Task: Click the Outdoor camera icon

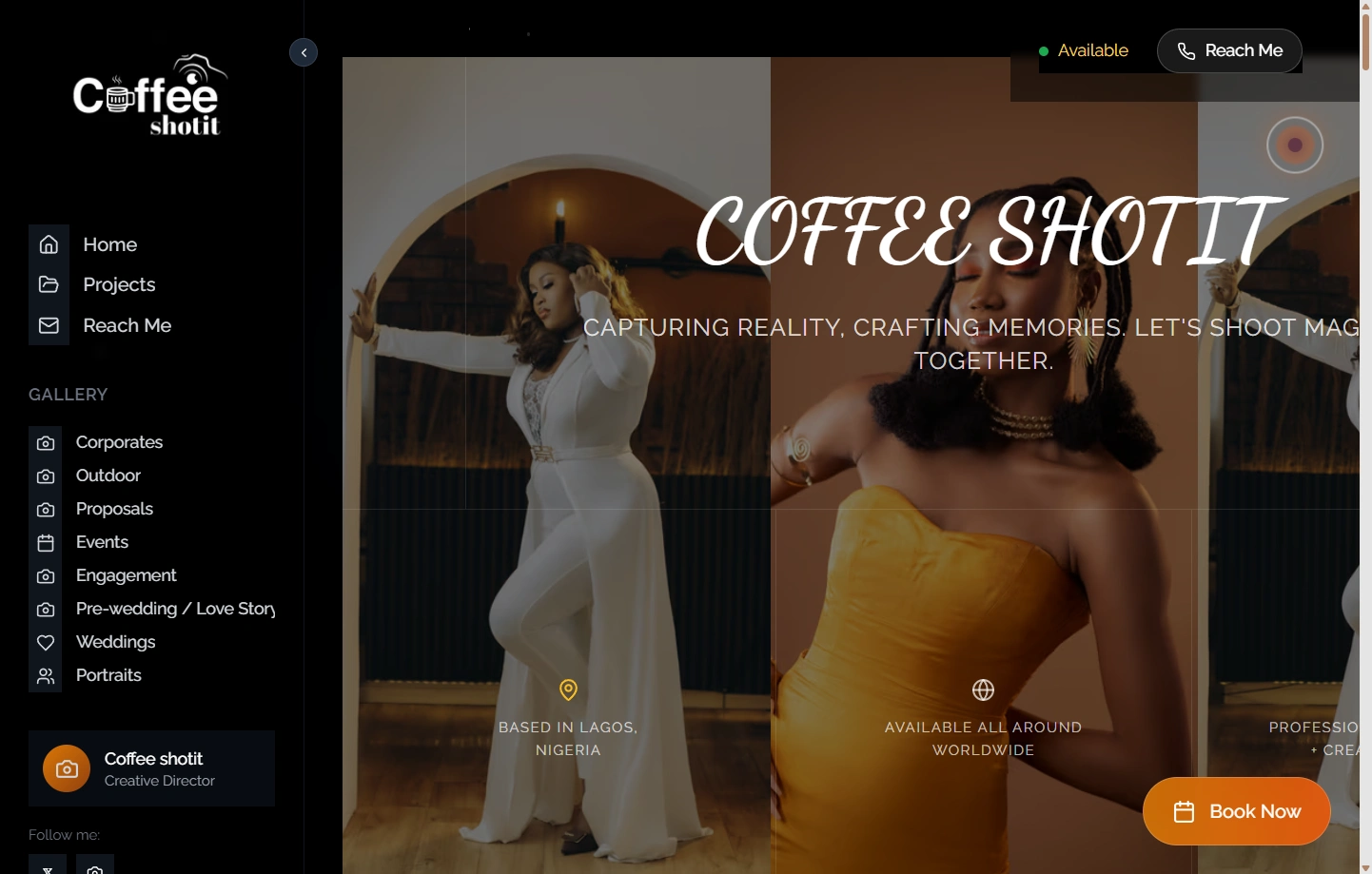Action: [x=46, y=476]
